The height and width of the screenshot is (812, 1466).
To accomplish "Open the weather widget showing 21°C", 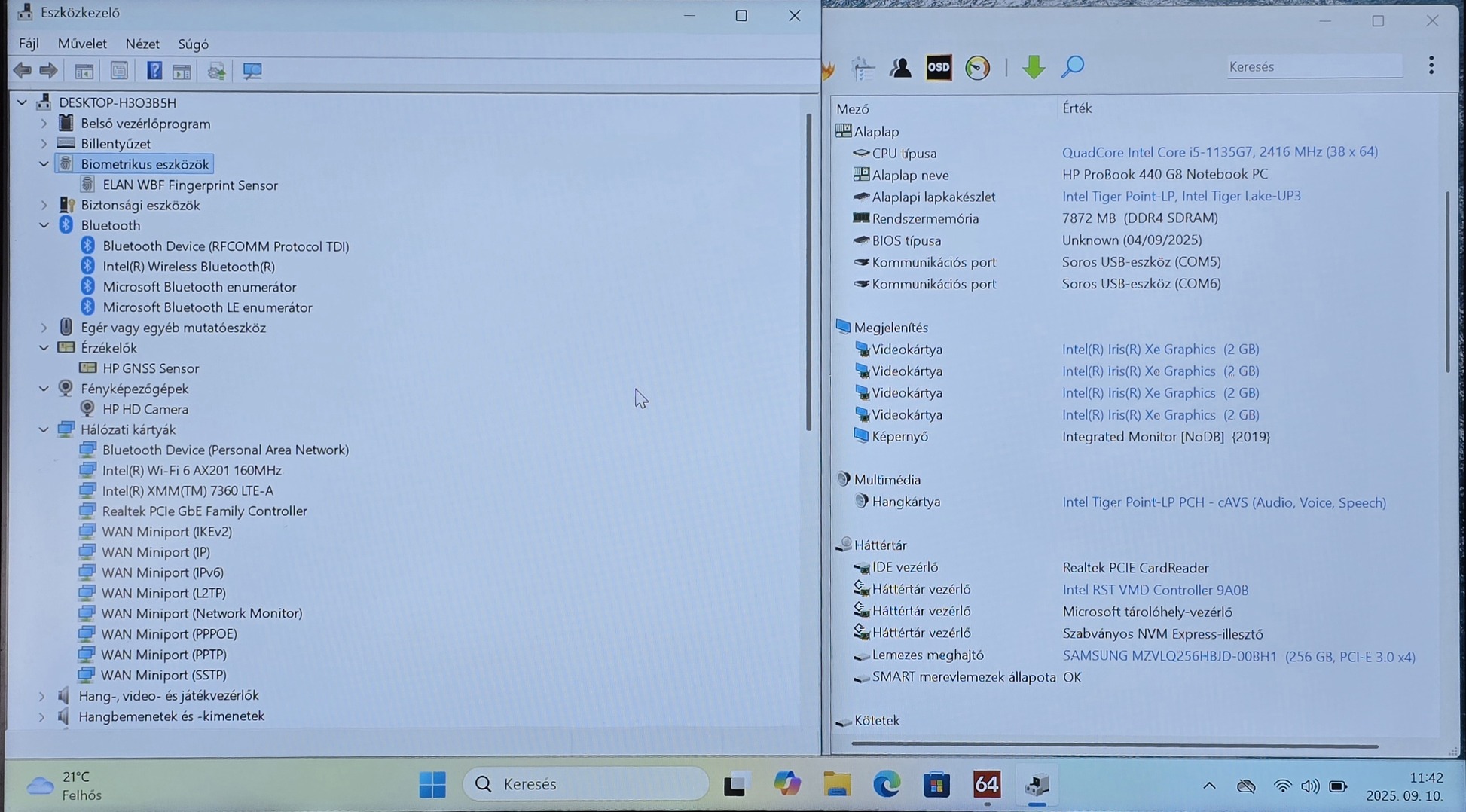I will (65, 786).
